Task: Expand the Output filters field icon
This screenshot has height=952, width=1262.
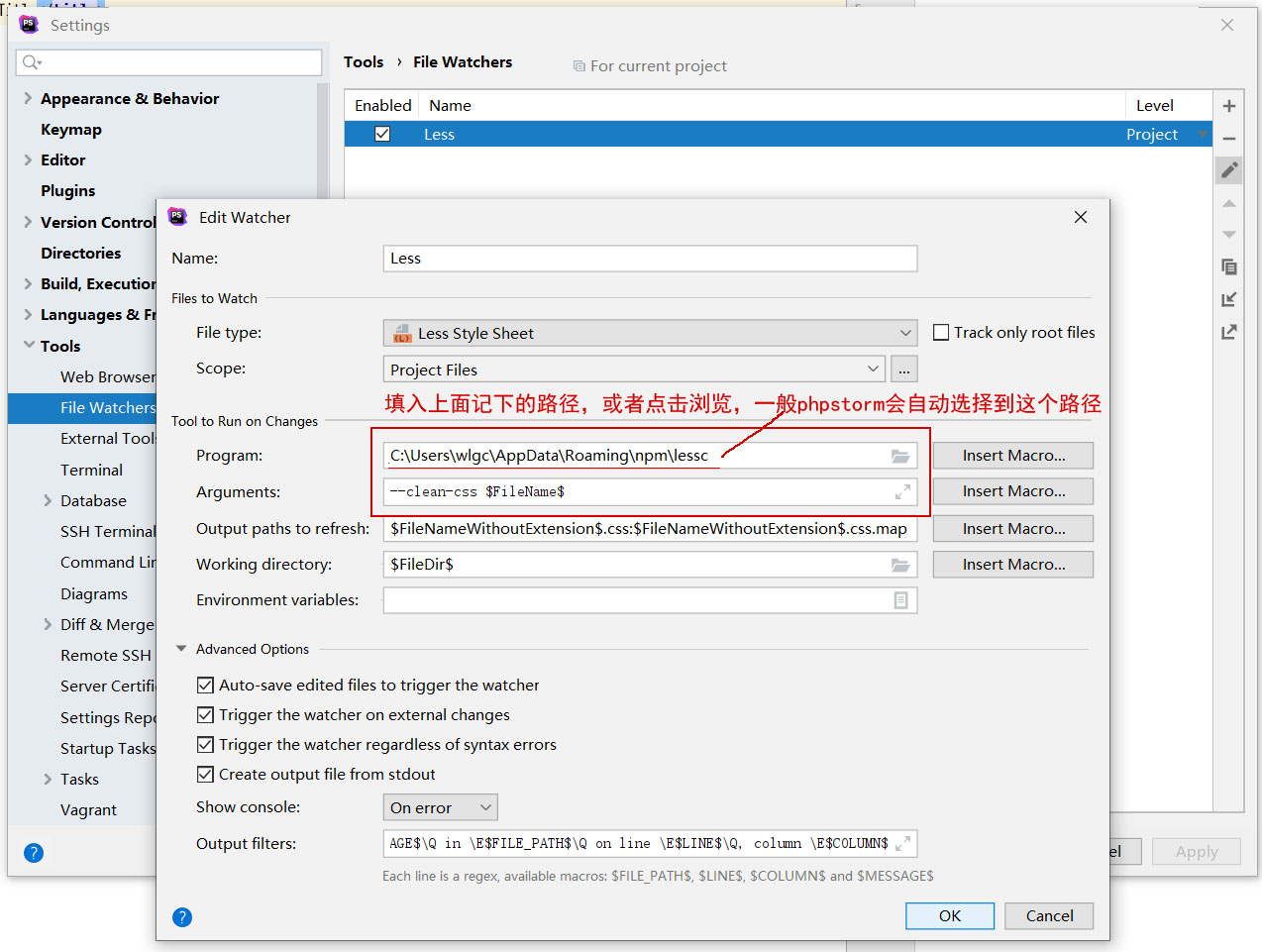Action: 902,844
